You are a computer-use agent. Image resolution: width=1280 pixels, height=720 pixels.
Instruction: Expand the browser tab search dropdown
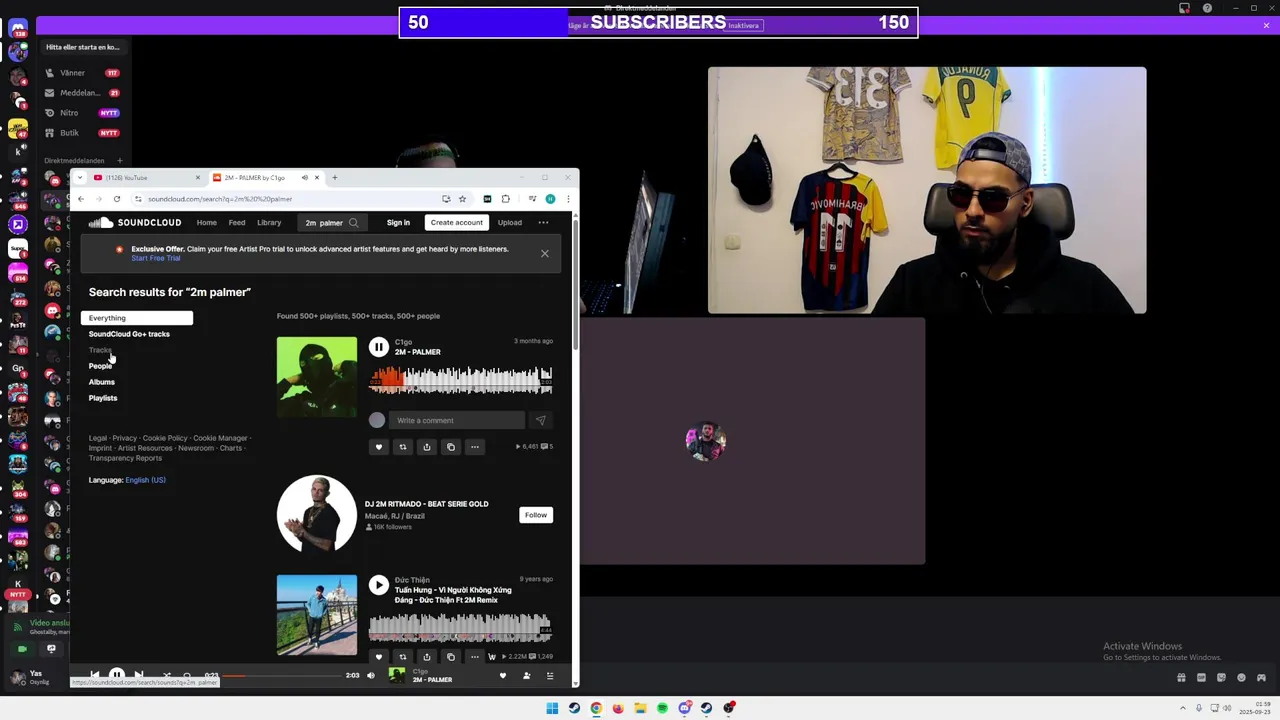coord(79,178)
